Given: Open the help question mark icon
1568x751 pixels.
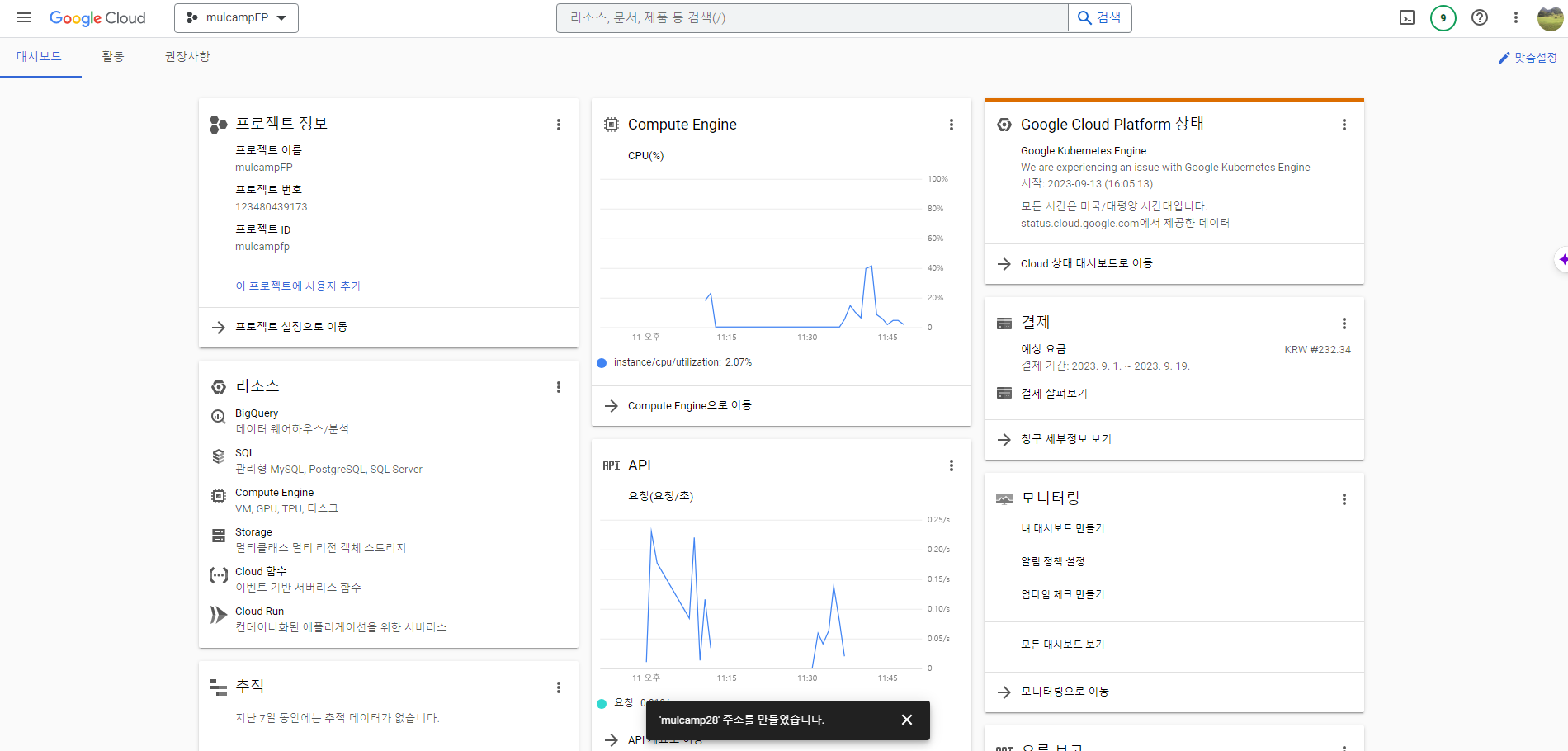Looking at the screenshot, I should [x=1480, y=17].
